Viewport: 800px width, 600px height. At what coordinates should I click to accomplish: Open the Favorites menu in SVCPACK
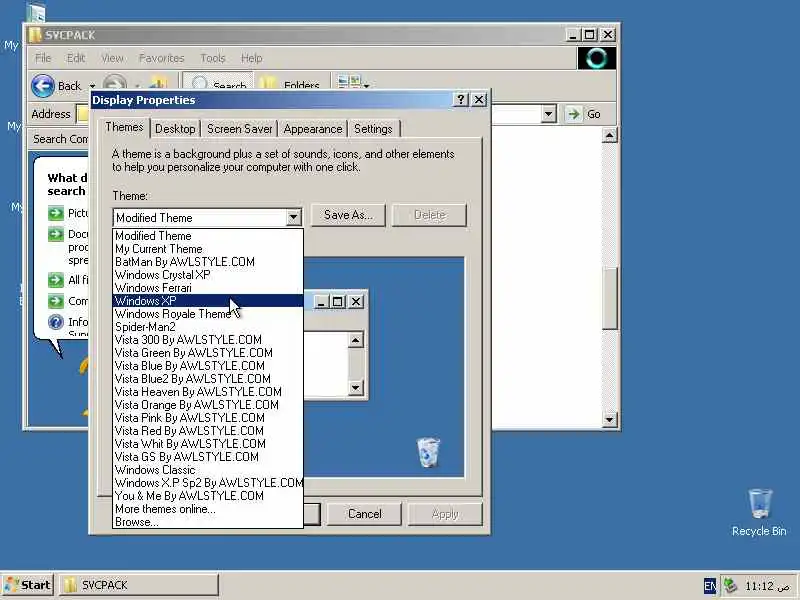coord(161,58)
